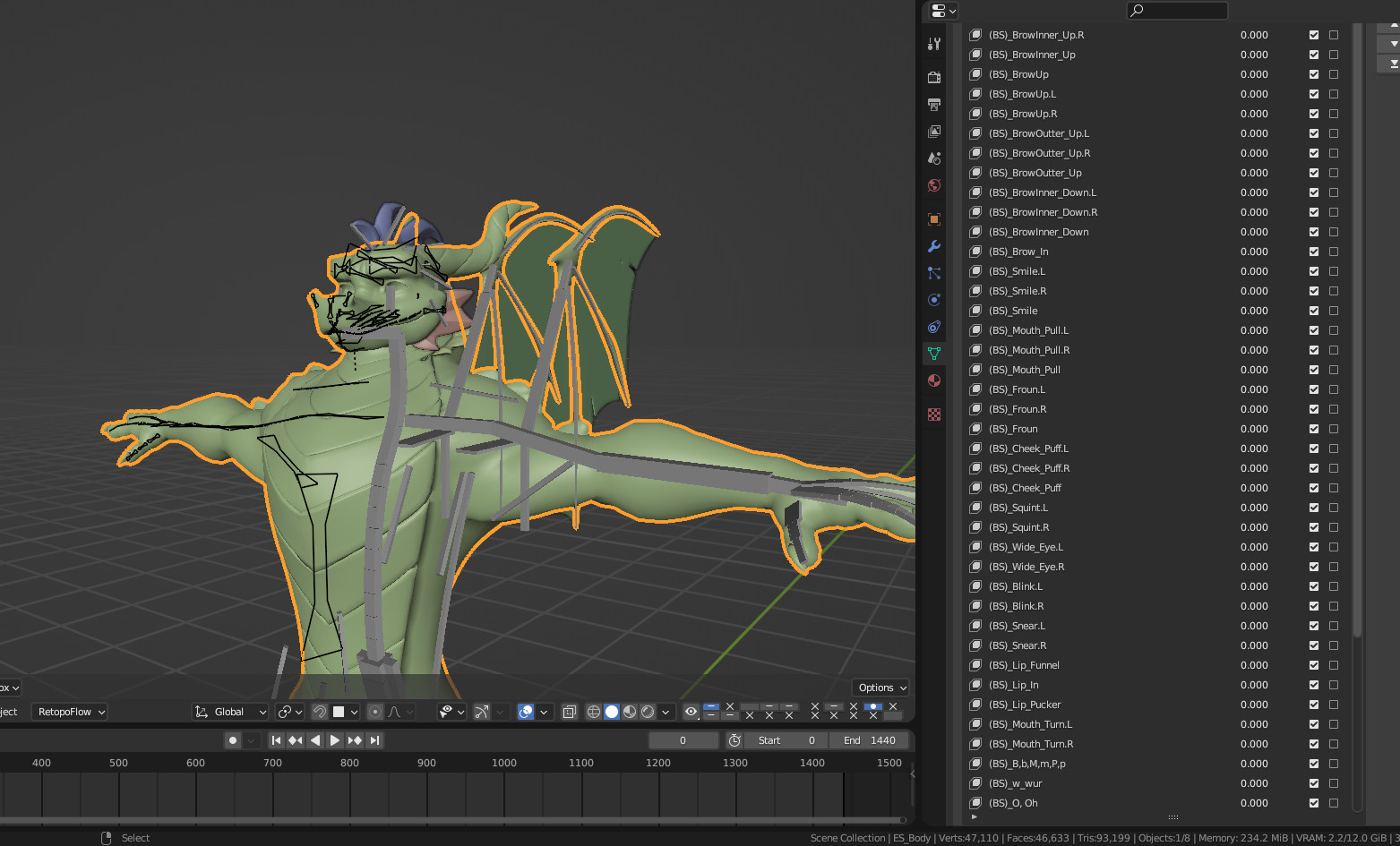Open the RetopoFlow dropdown menu
1400x846 pixels.
pos(70,712)
